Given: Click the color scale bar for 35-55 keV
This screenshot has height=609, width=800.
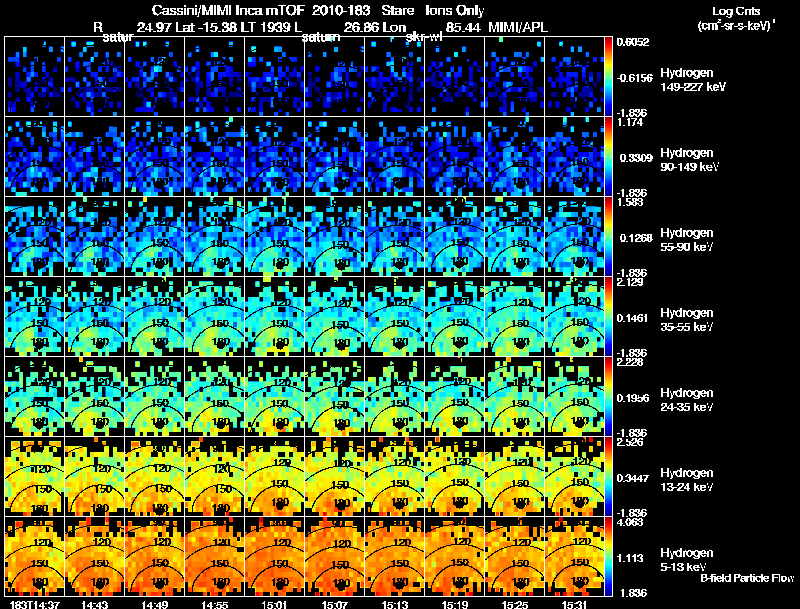Looking at the screenshot, I should click(x=608, y=316).
